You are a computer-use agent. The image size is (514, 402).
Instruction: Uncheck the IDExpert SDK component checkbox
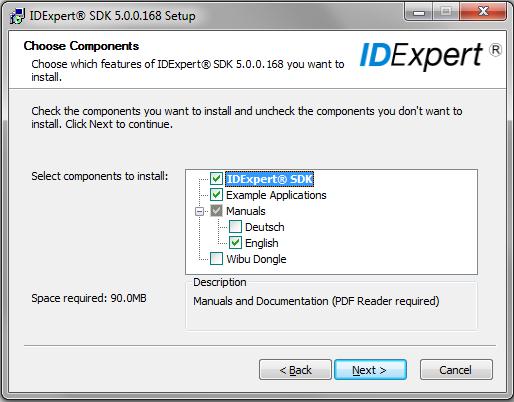click(216, 179)
